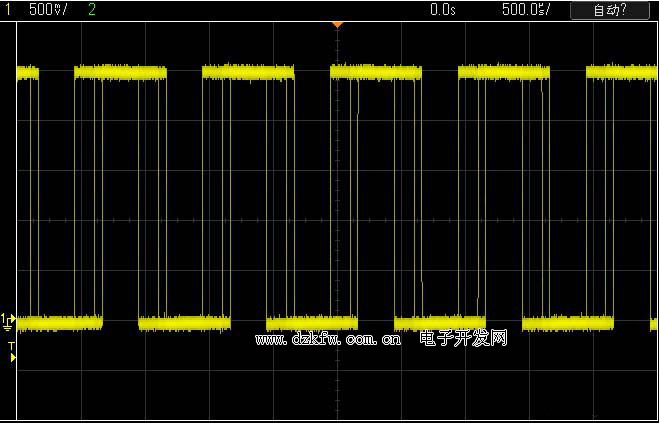
Task: Click the second high-level pulse from the left
Action: pyautogui.click(x=120, y=72)
